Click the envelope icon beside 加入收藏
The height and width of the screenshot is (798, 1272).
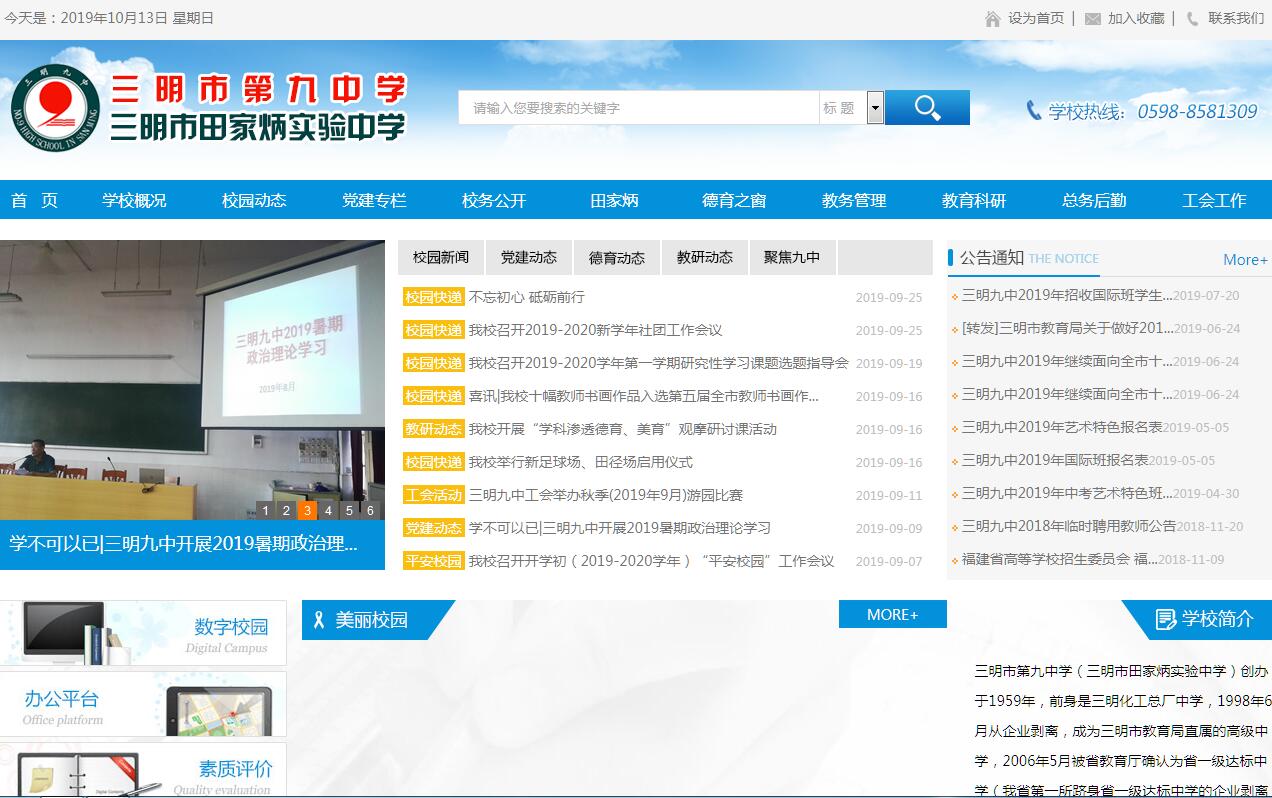coord(1092,19)
